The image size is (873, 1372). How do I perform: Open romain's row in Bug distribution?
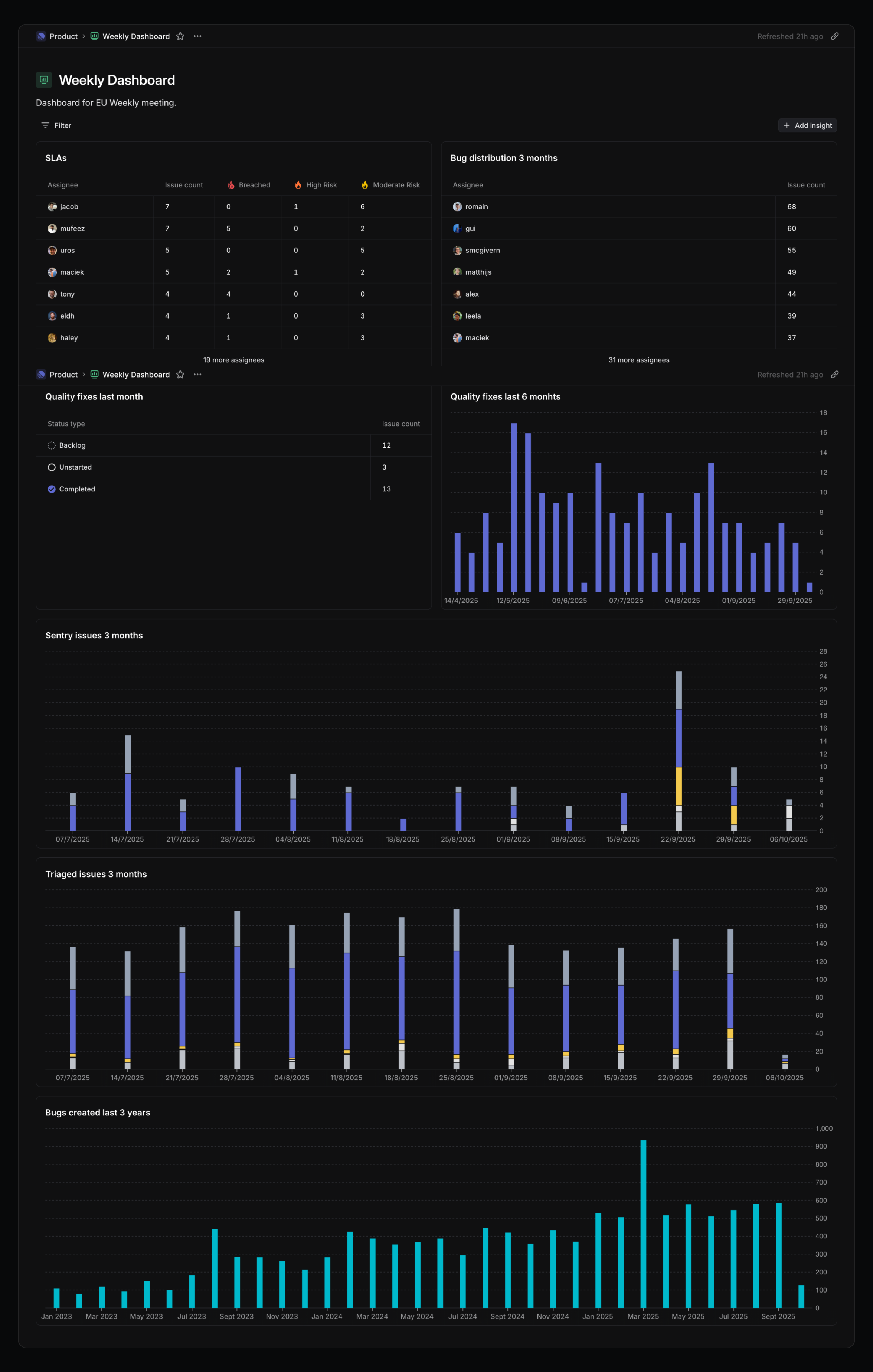(476, 207)
